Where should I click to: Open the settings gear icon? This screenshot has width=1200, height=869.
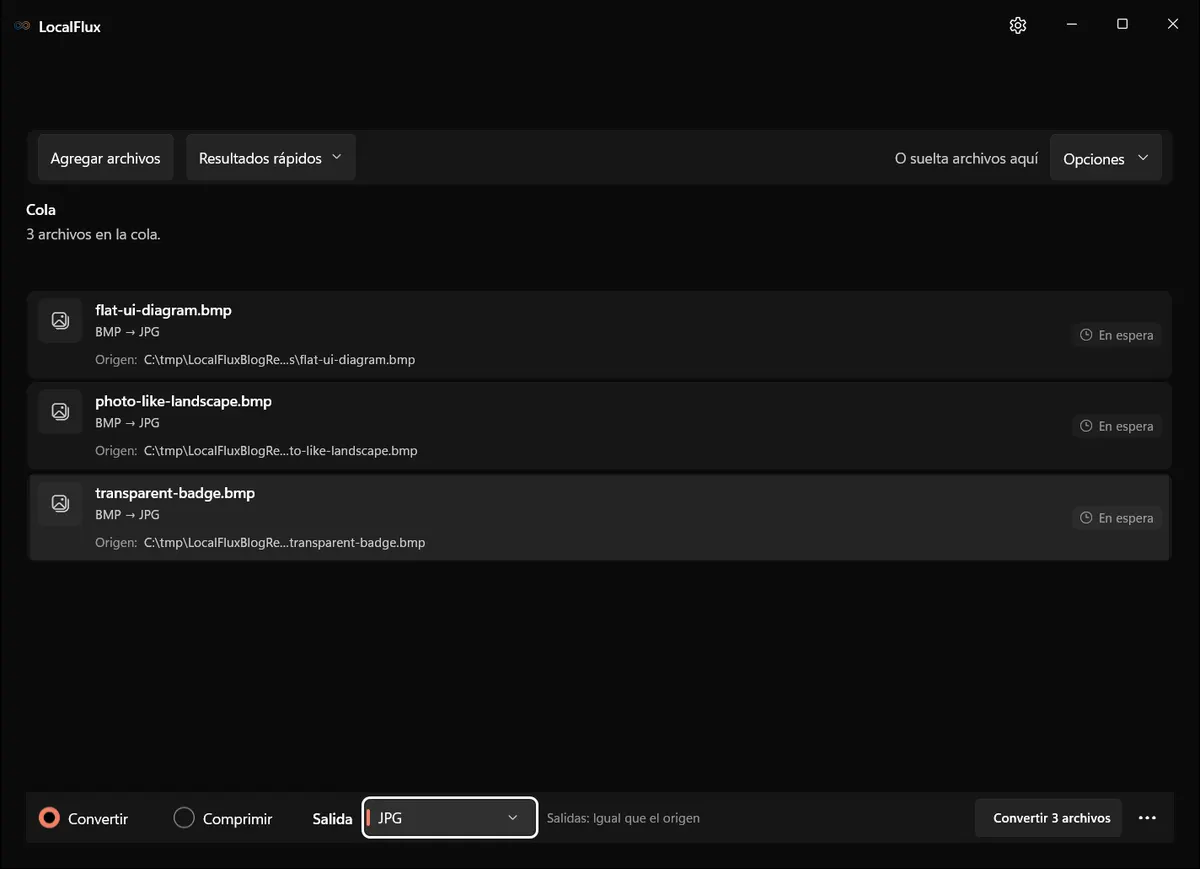[x=1018, y=25]
